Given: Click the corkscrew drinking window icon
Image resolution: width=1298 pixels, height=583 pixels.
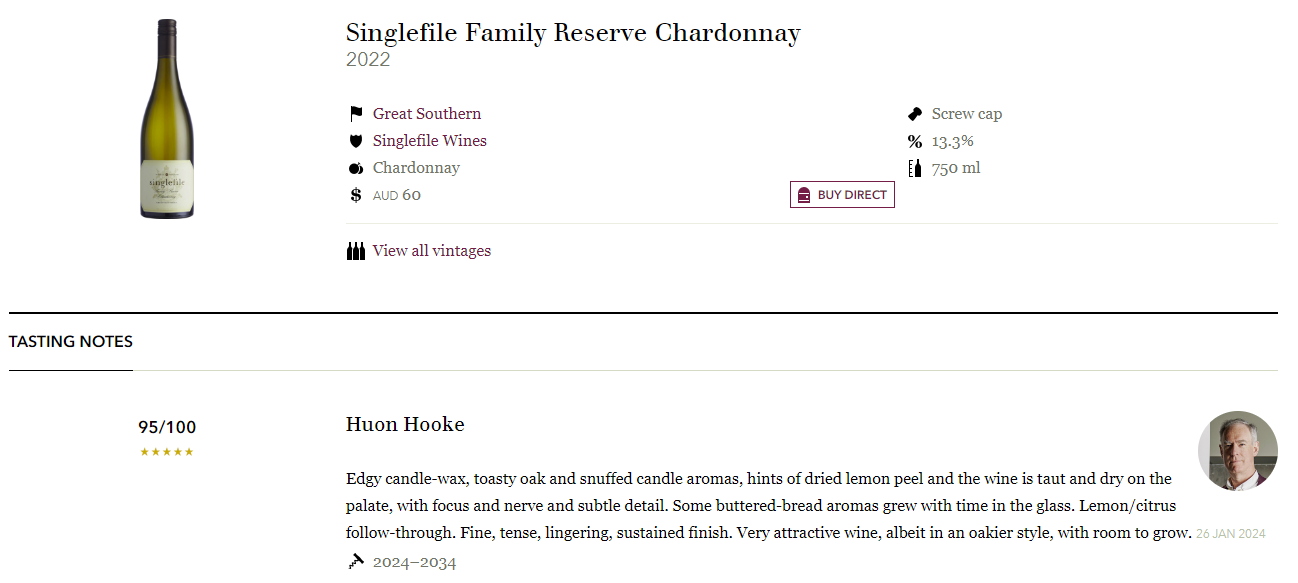Looking at the screenshot, I should [356, 562].
